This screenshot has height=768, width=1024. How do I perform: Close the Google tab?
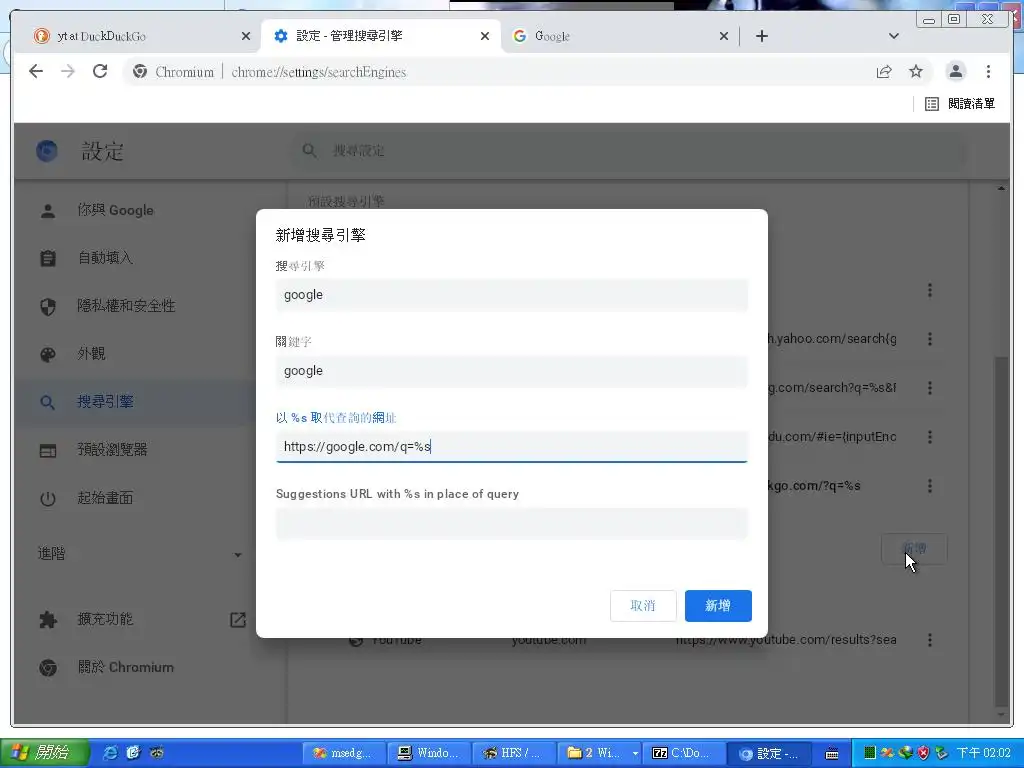click(x=724, y=36)
